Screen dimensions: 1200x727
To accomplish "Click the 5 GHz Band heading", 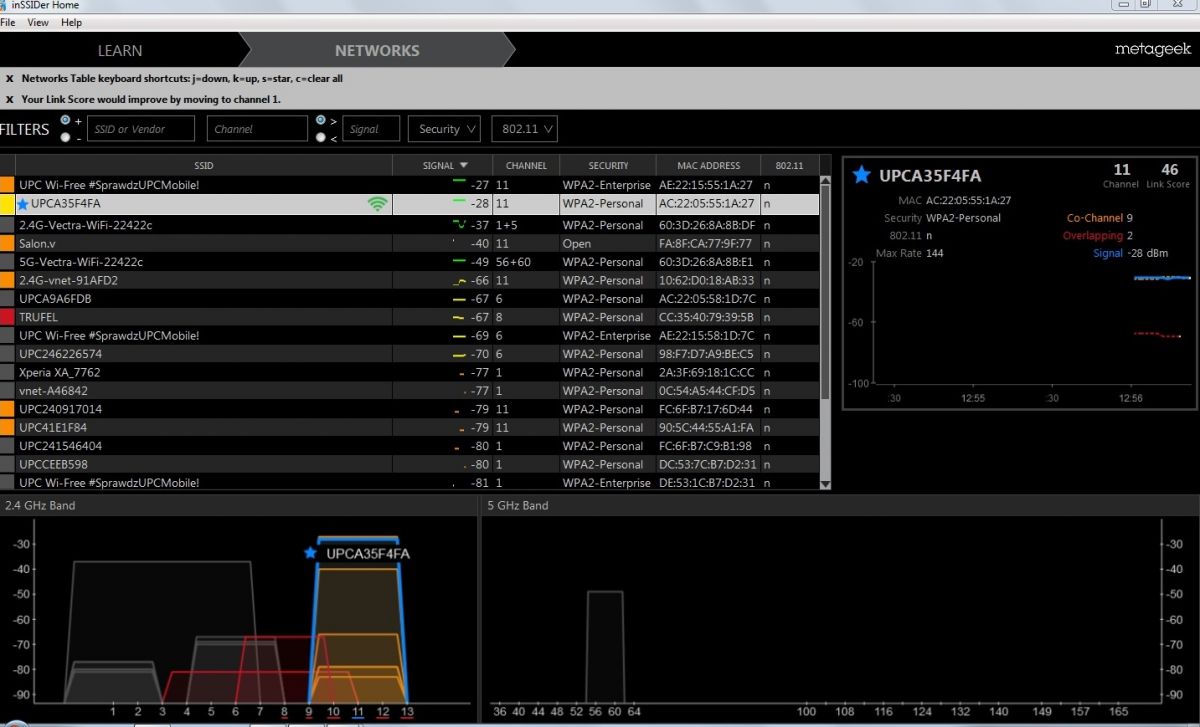I will coord(517,506).
